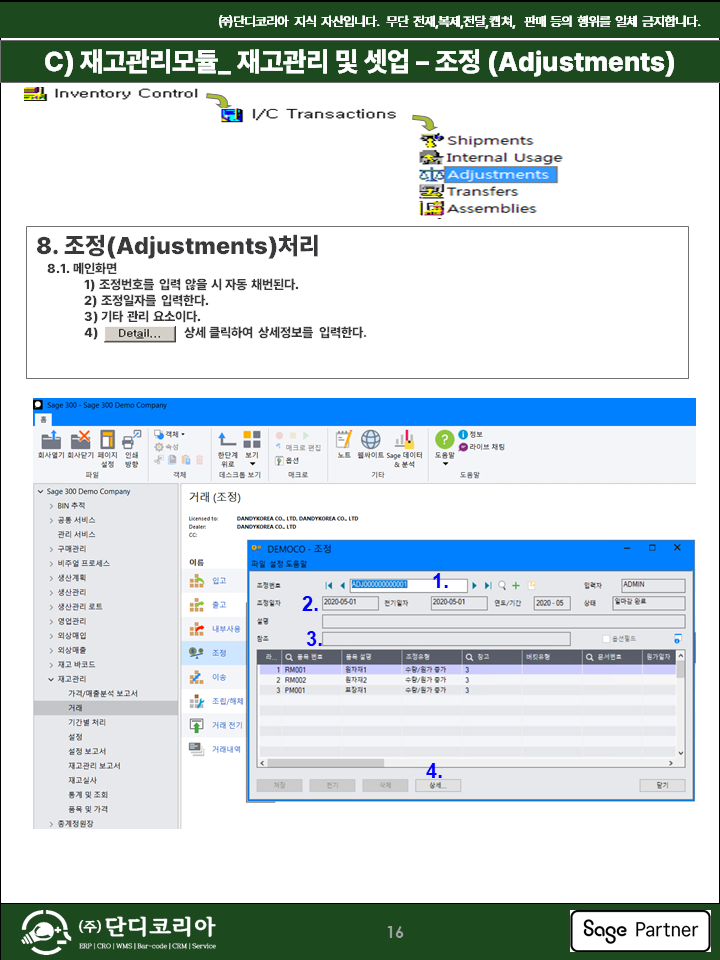Click the 조정일자 date field
Viewport: 720px width, 960px height.
[x=350, y=603]
